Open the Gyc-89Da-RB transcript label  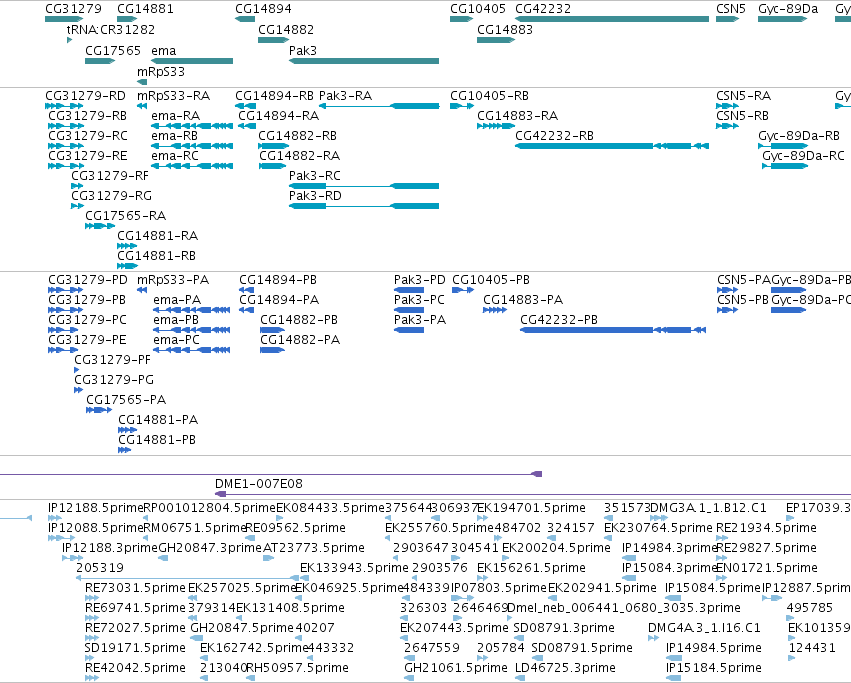coord(799,136)
